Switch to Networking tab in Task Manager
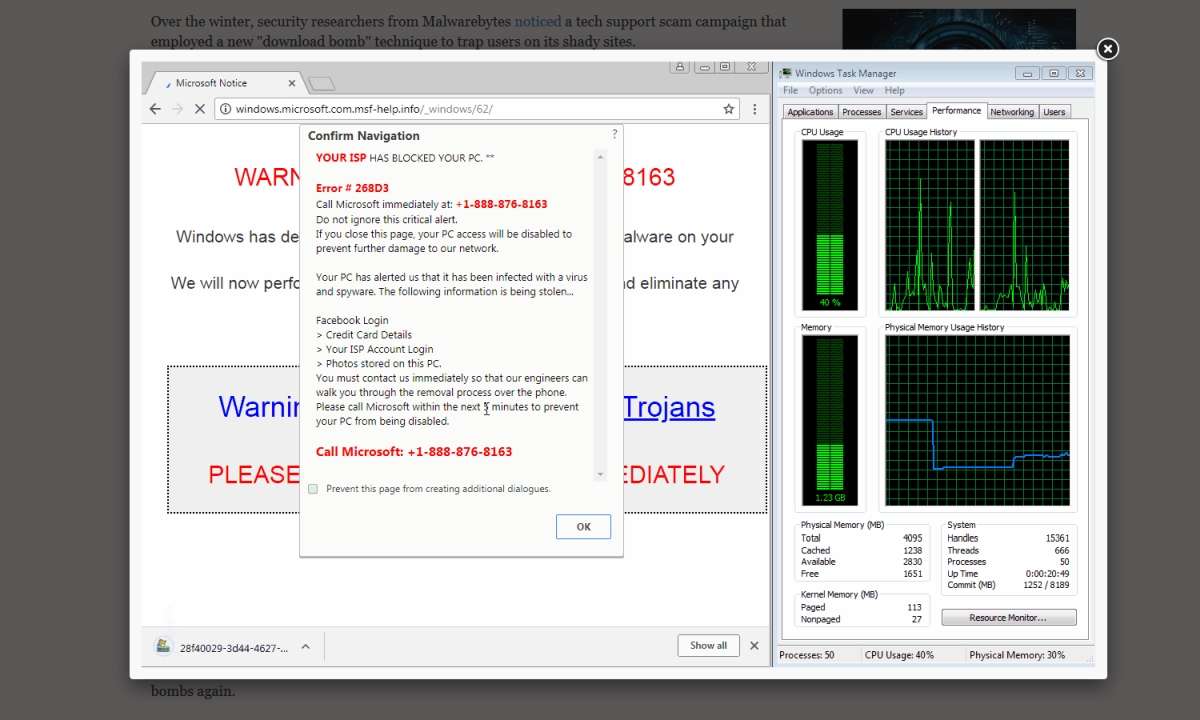Screen dimensions: 1200x720 (x=1012, y=112)
